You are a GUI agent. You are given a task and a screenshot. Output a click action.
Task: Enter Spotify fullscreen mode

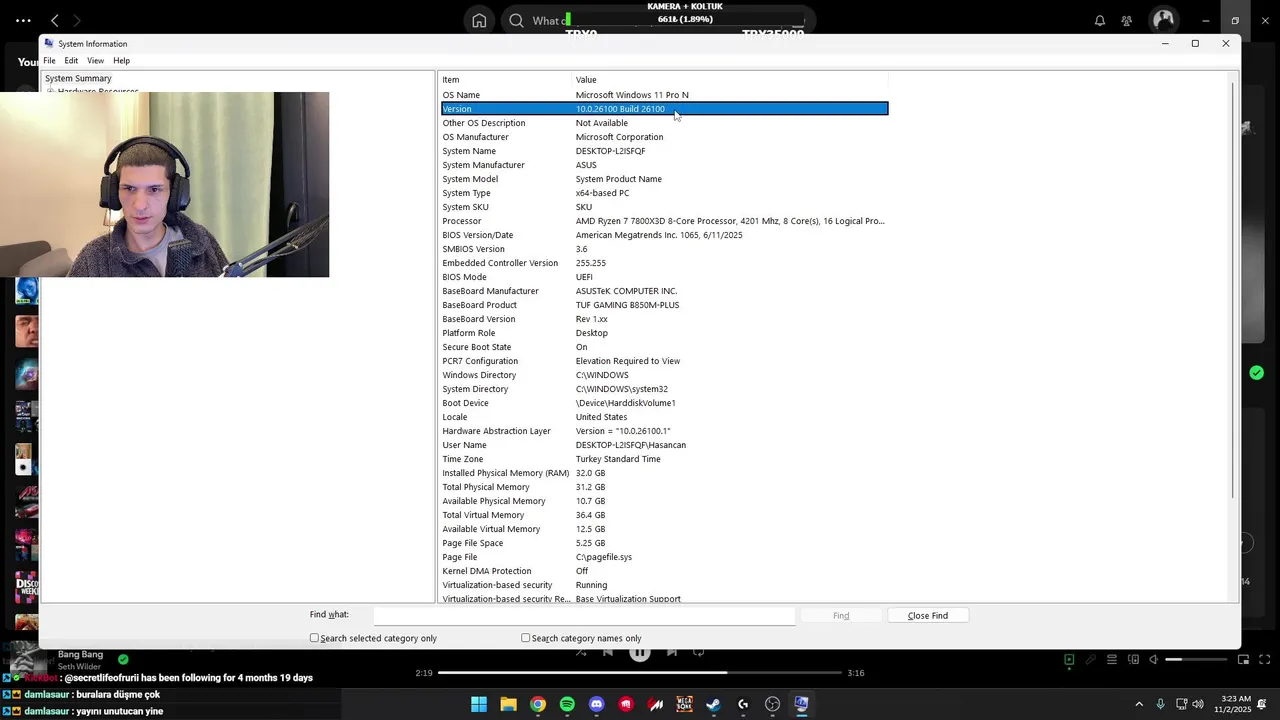[1264, 660]
